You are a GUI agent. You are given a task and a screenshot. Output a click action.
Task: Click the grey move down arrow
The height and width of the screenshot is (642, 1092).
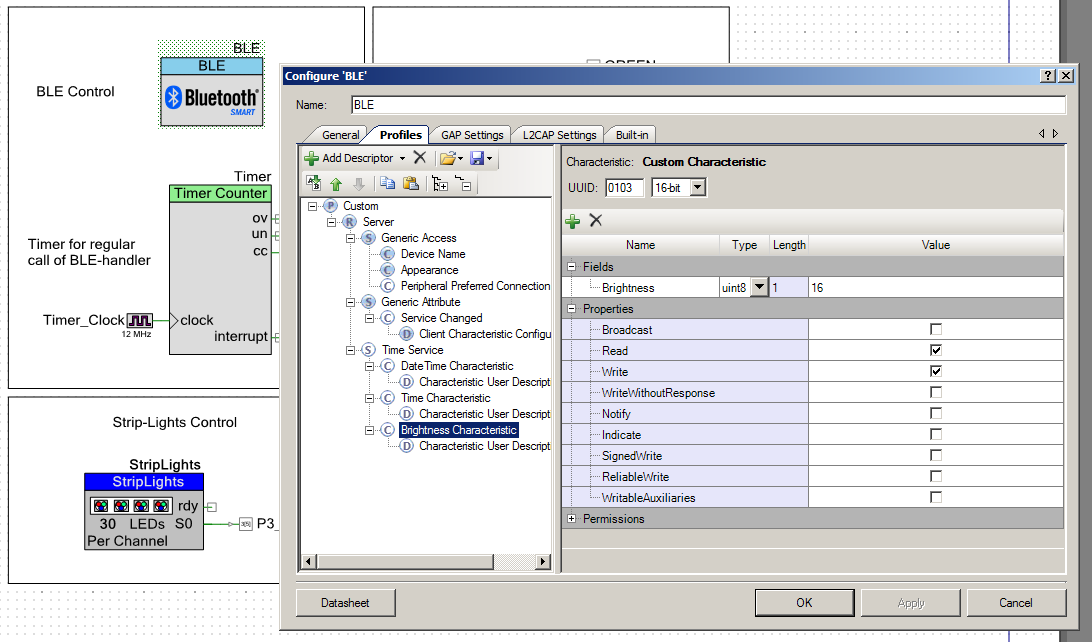point(359,184)
